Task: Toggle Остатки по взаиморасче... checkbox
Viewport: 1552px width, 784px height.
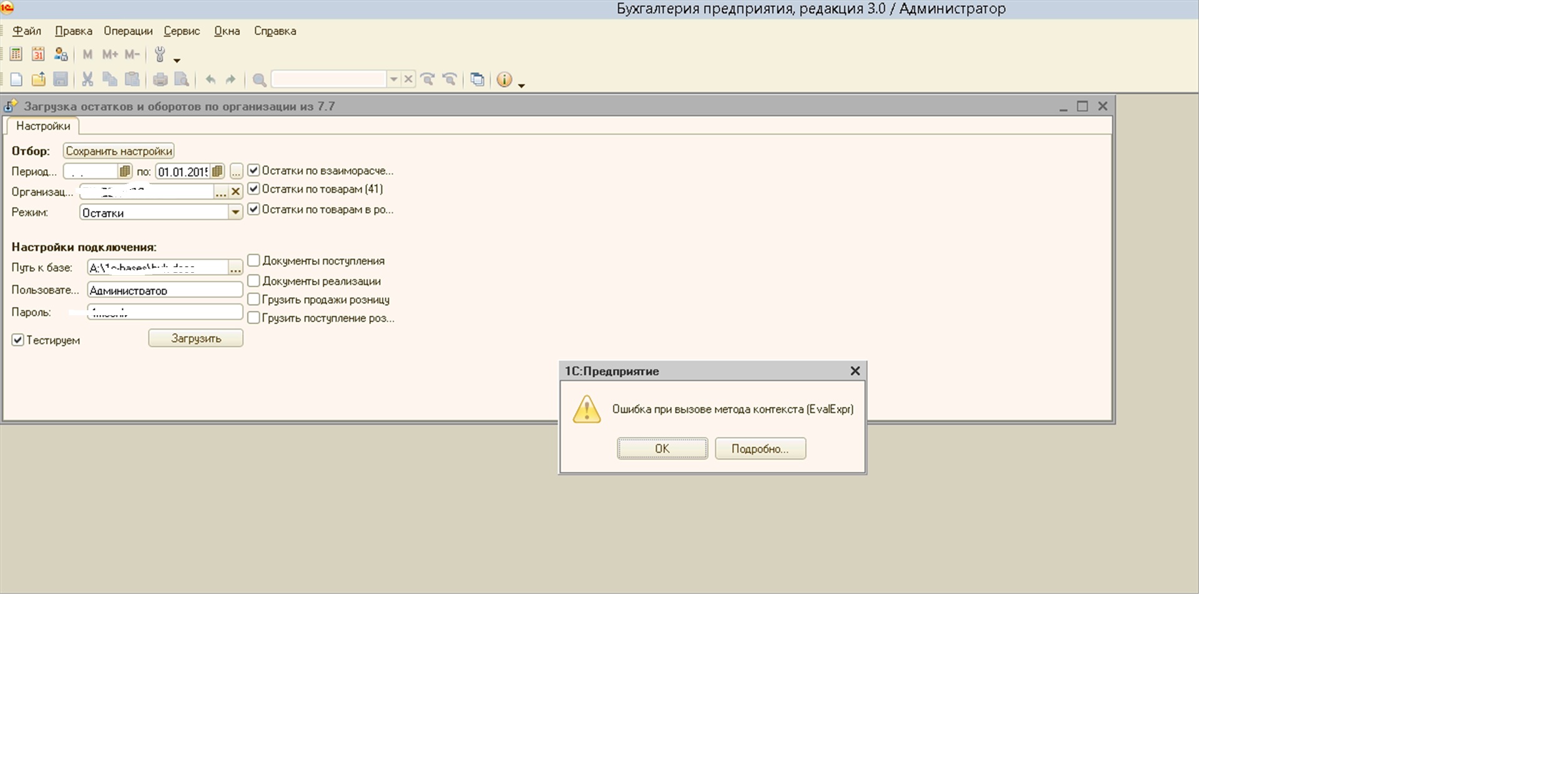Action: pos(253,170)
